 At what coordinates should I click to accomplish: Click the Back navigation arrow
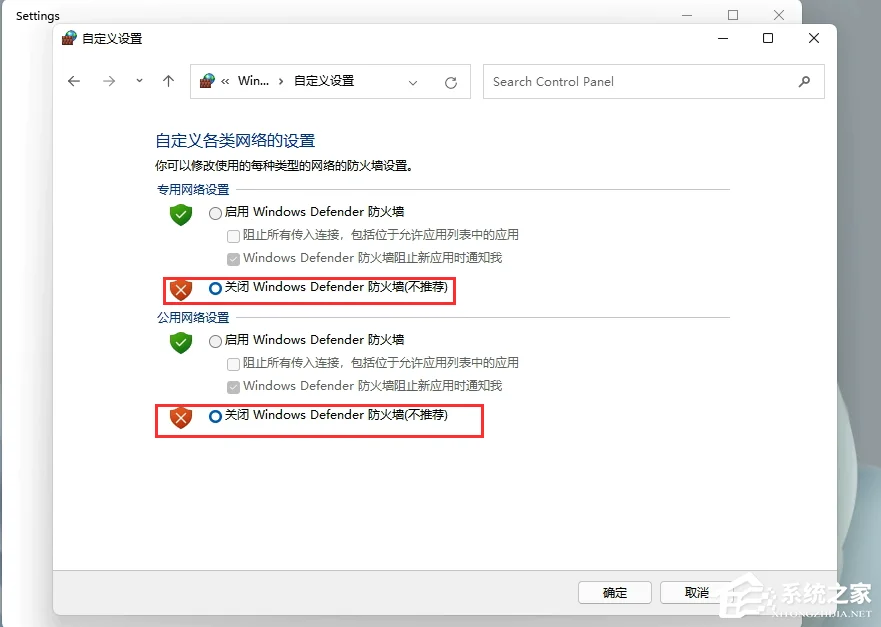(x=74, y=81)
